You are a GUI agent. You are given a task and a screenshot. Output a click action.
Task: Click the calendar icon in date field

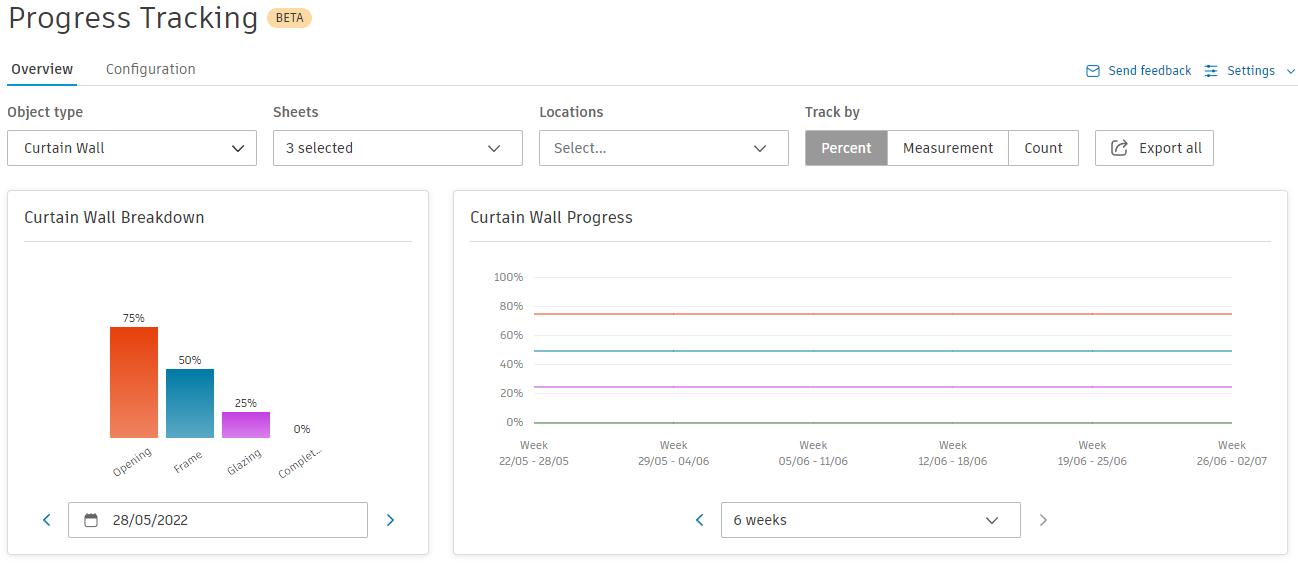click(x=91, y=520)
